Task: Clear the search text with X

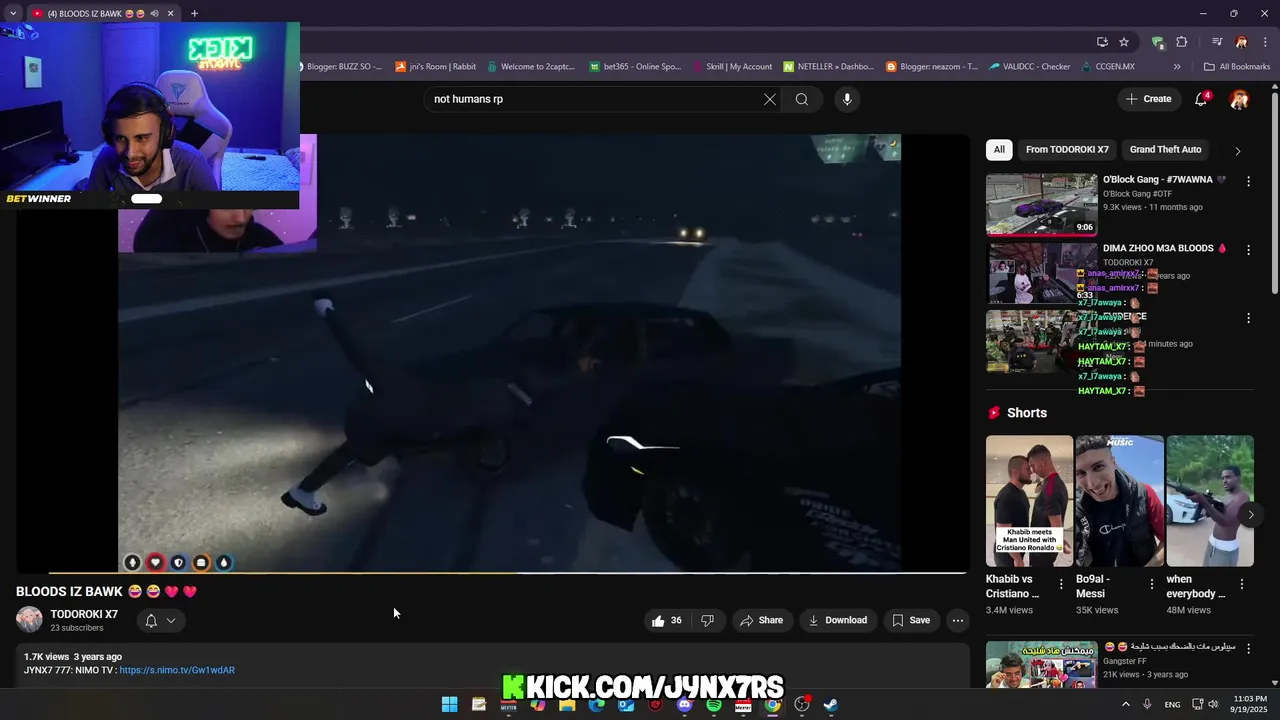Action: [770, 99]
